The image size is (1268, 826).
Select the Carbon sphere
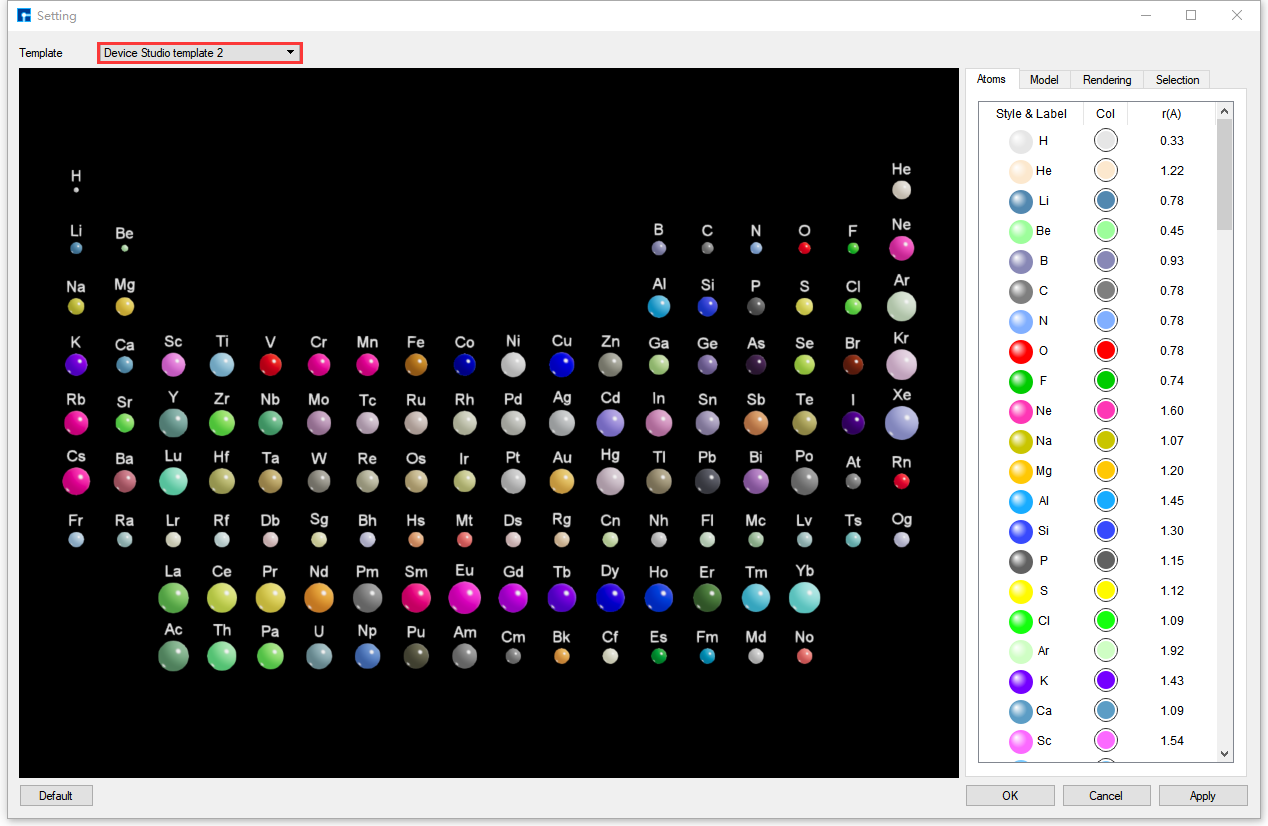(707, 248)
